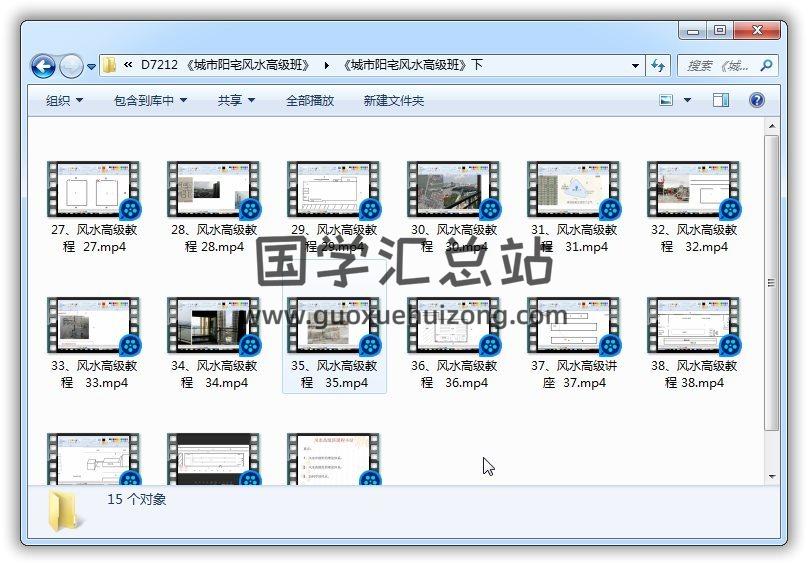Select video thumbnail 32、风水高级教程 32.mp4

click(694, 190)
